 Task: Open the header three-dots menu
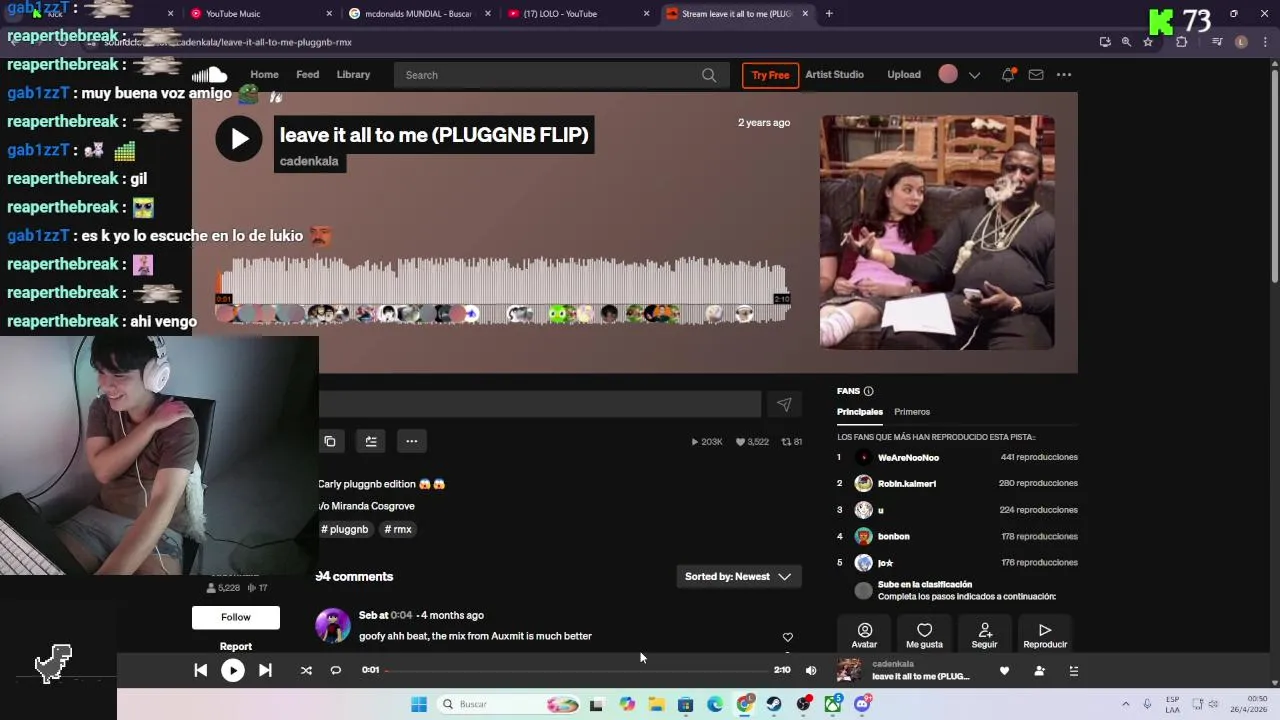(x=1064, y=75)
